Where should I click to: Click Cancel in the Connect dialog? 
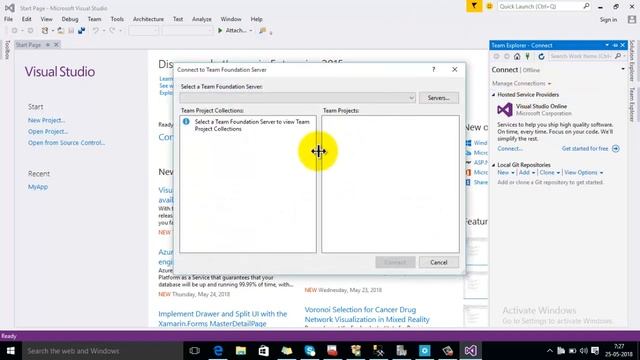click(438, 262)
